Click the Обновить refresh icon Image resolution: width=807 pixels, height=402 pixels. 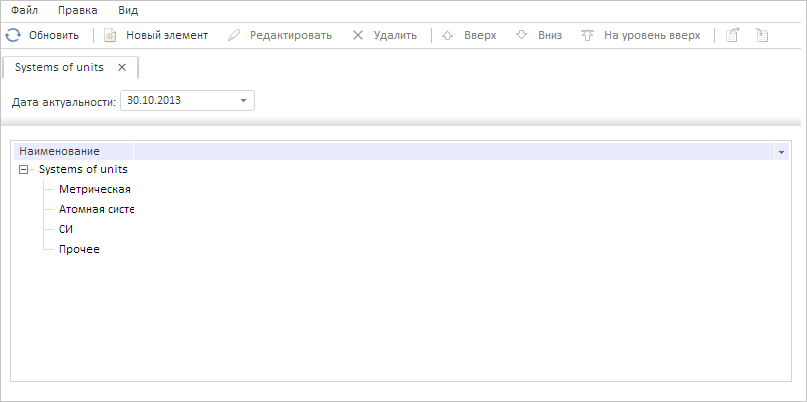(x=13, y=35)
